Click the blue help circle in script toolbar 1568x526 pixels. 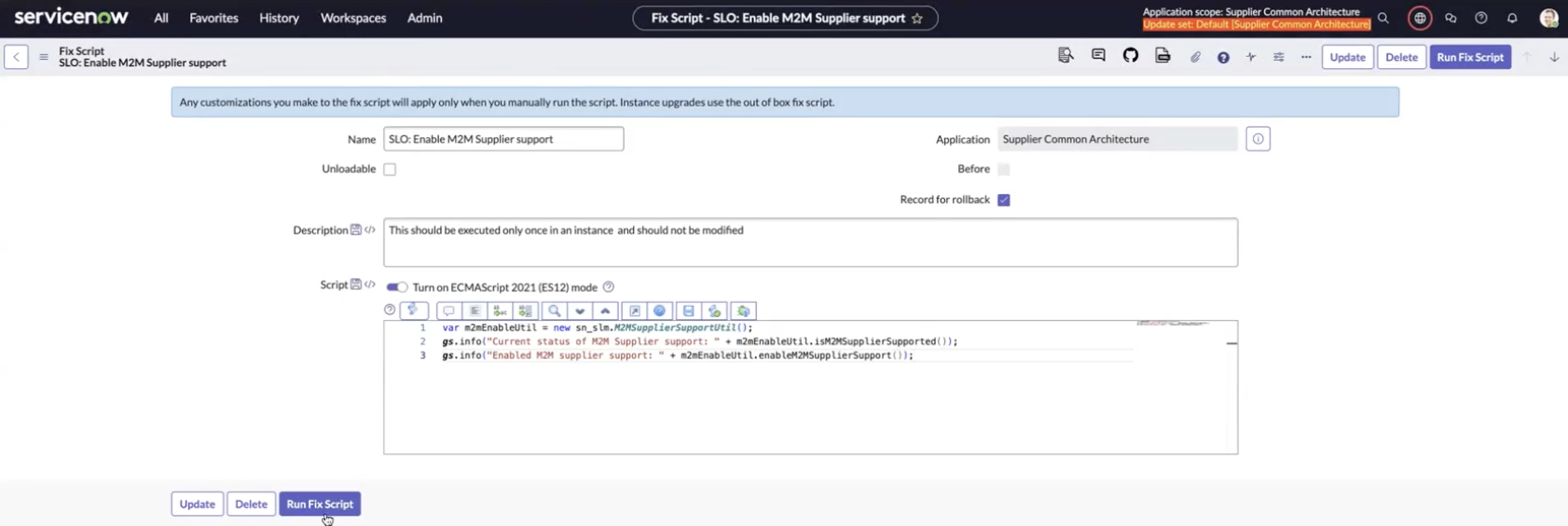[x=660, y=311]
